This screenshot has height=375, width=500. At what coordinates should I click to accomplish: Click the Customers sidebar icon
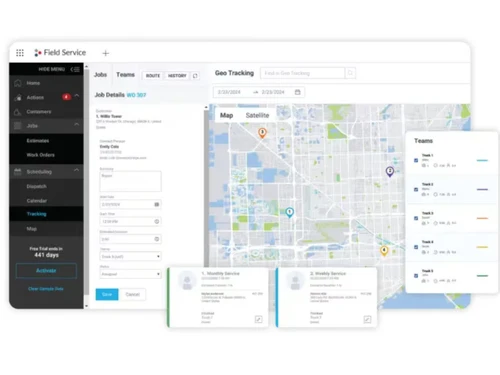tap(18, 112)
